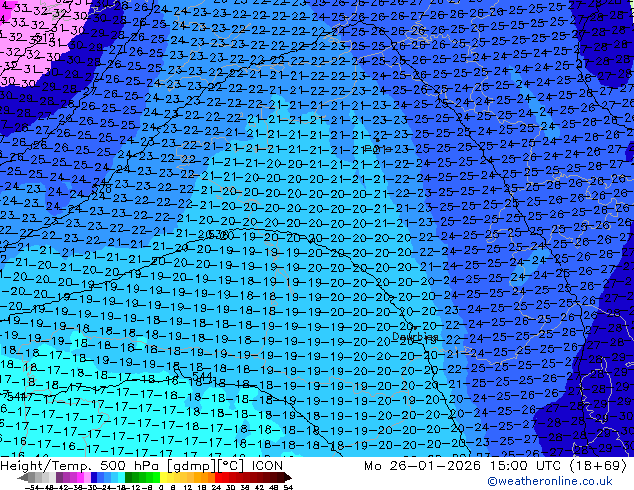Click the cyan swatch in the color scale

pyautogui.click(x=121, y=477)
